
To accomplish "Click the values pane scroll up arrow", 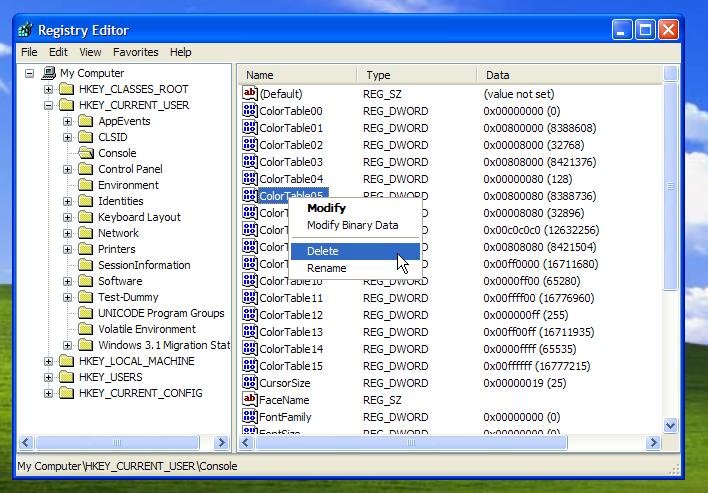I will coord(671,73).
